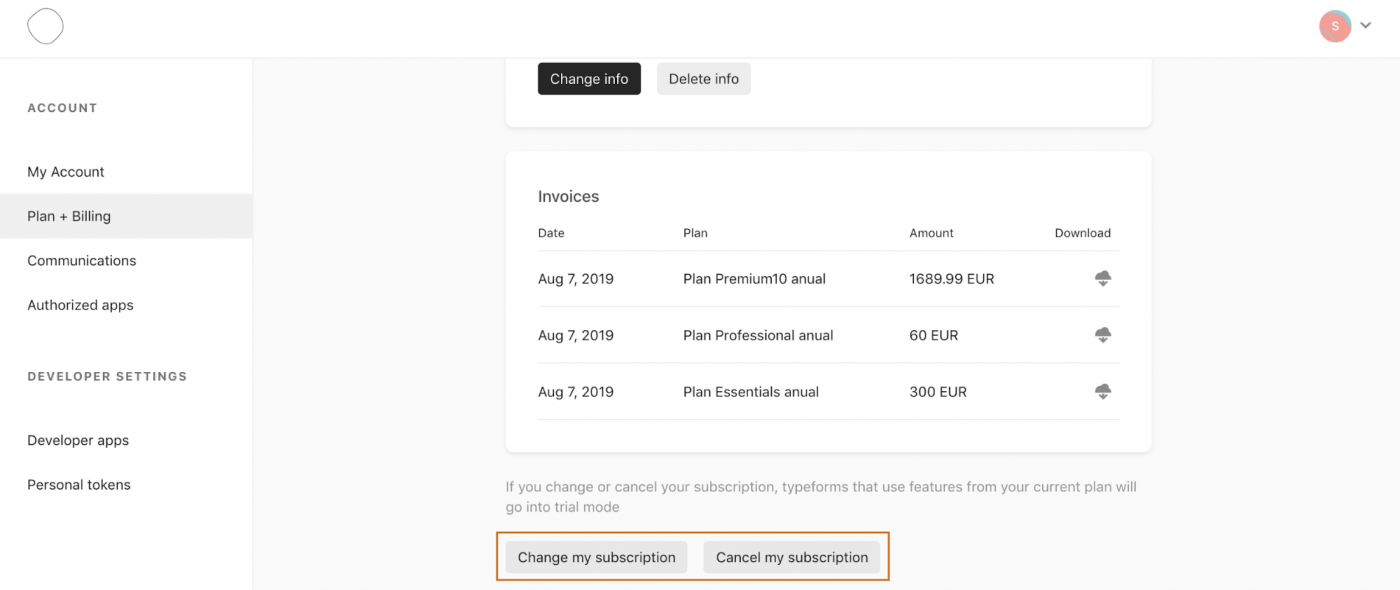Image resolution: width=1400 pixels, height=590 pixels.
Task: Click the 300 EUR amount
Action: 938,392
